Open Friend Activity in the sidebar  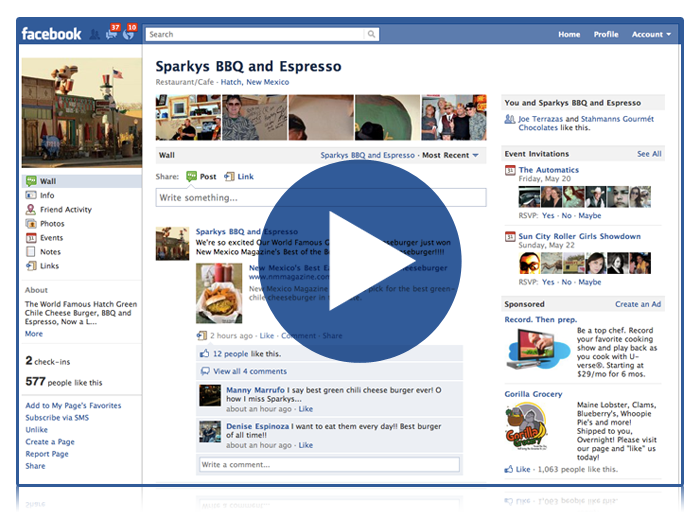66,209
